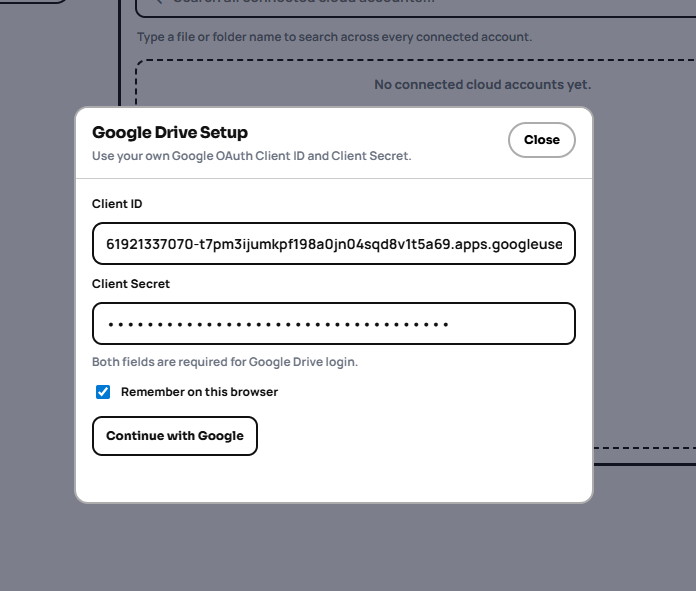The width and height of the screenshot is (696, 591).
Task: Click the 'Remember on this browser' label
Action: coord(199,392)
